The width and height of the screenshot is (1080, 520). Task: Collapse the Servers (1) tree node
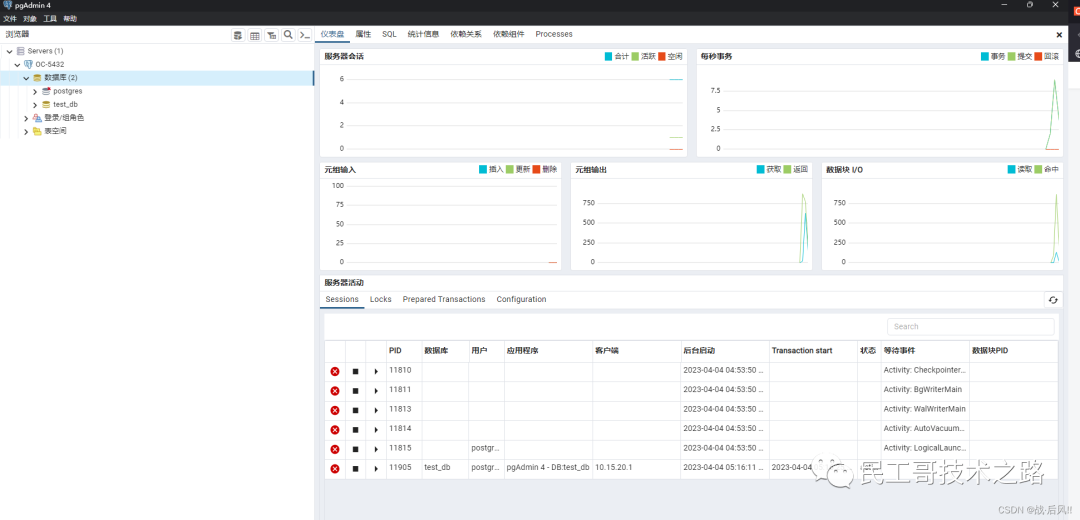[10, 51]
